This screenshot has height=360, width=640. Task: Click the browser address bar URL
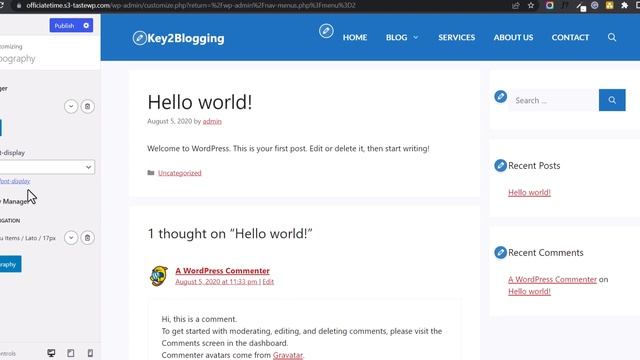click(x=191, y=5)
